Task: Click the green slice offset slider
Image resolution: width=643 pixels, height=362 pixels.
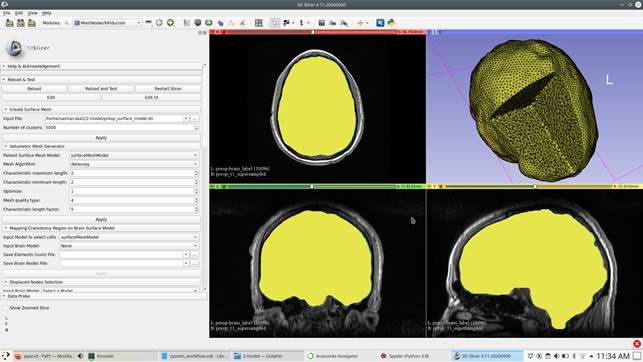Action: pos(312,187)
